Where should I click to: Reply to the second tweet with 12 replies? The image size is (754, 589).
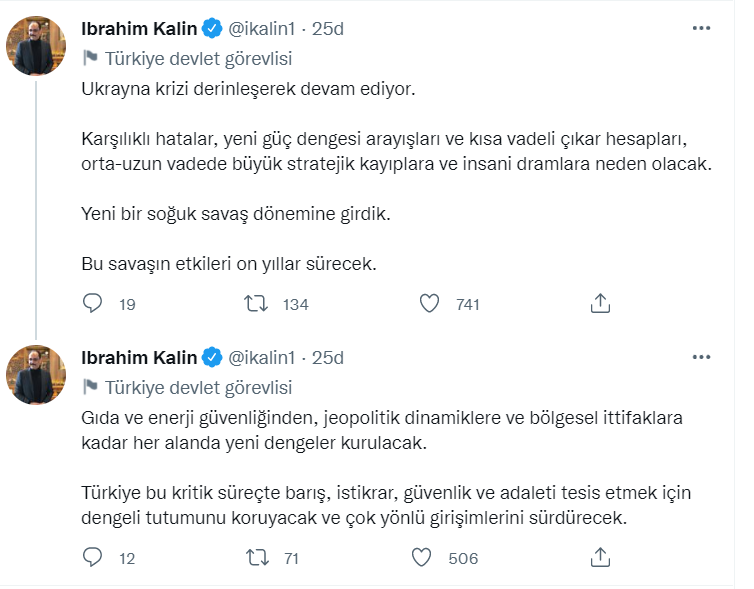(x=92, y=557)
